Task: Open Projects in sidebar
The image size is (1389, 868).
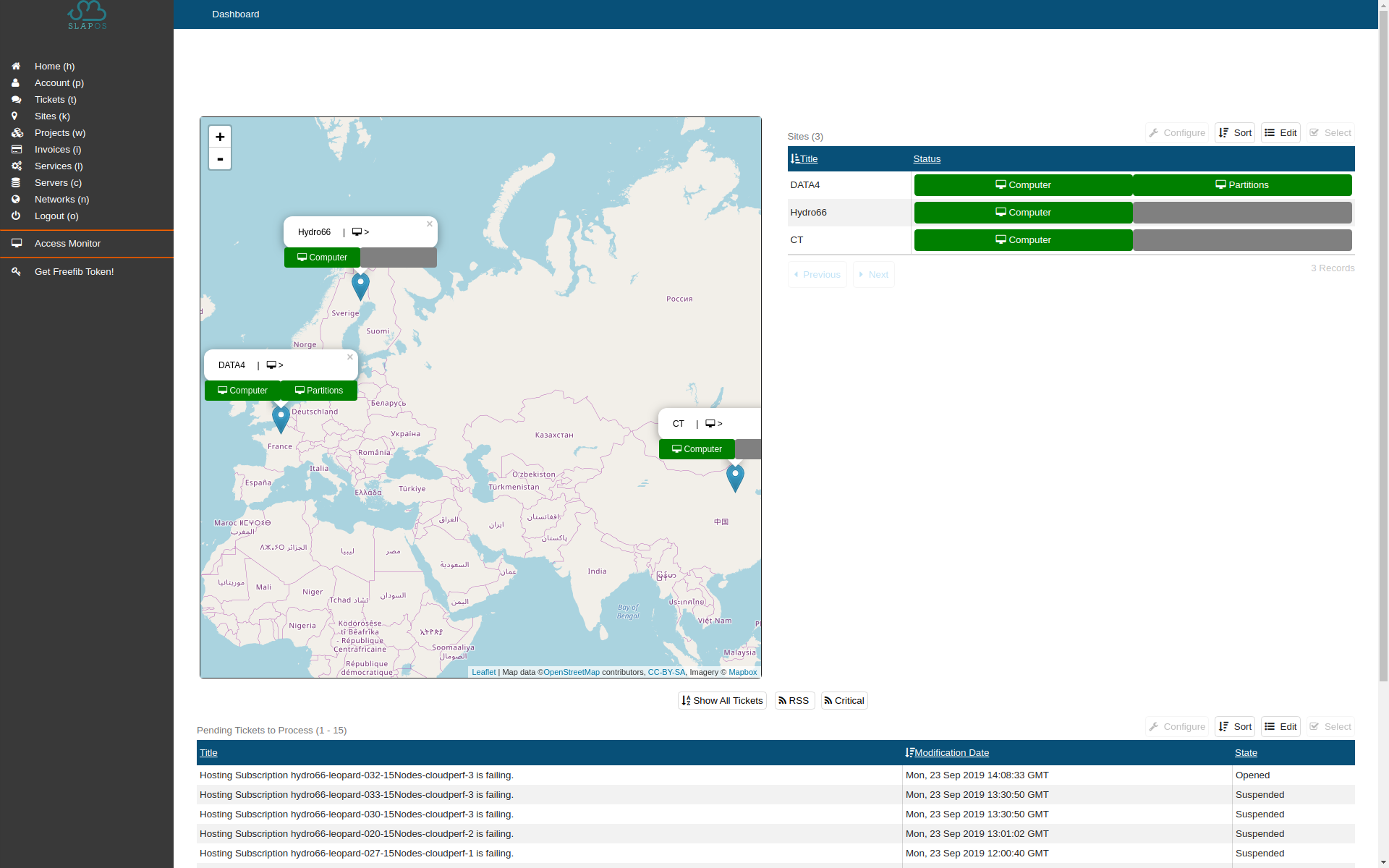Action: 59,132
